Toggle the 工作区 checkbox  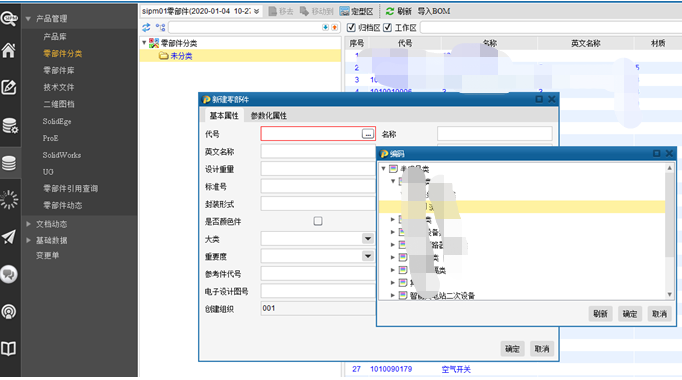coord(388,27)
